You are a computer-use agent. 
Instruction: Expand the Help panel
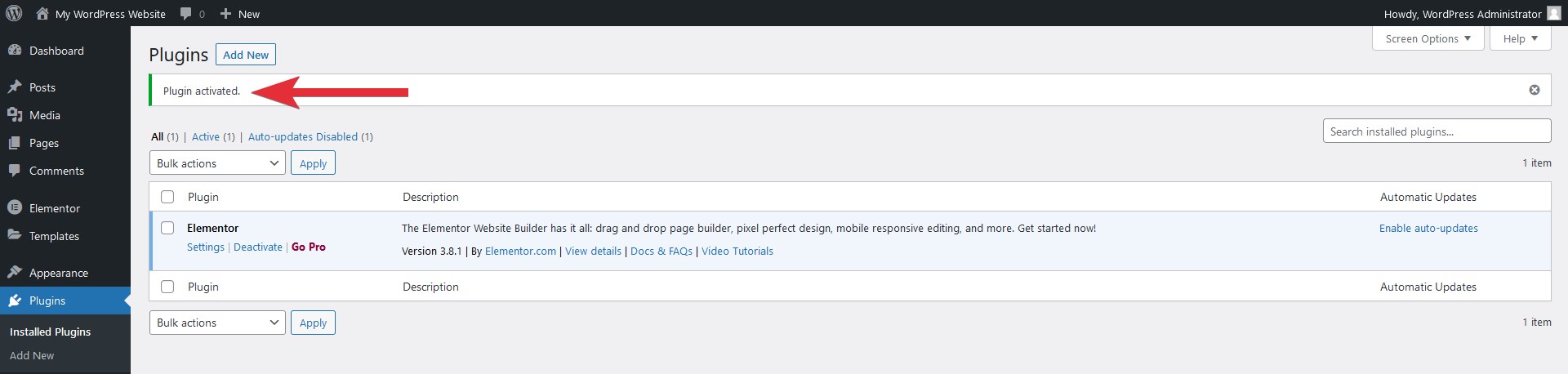[1520, 38]
